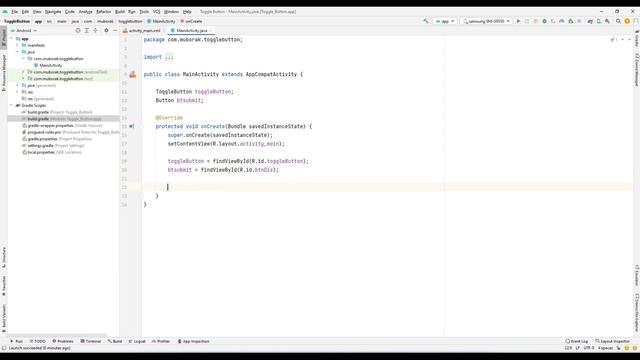Open the TODO tool window
This screenshot has height=360, width=640.
point(38,341)
